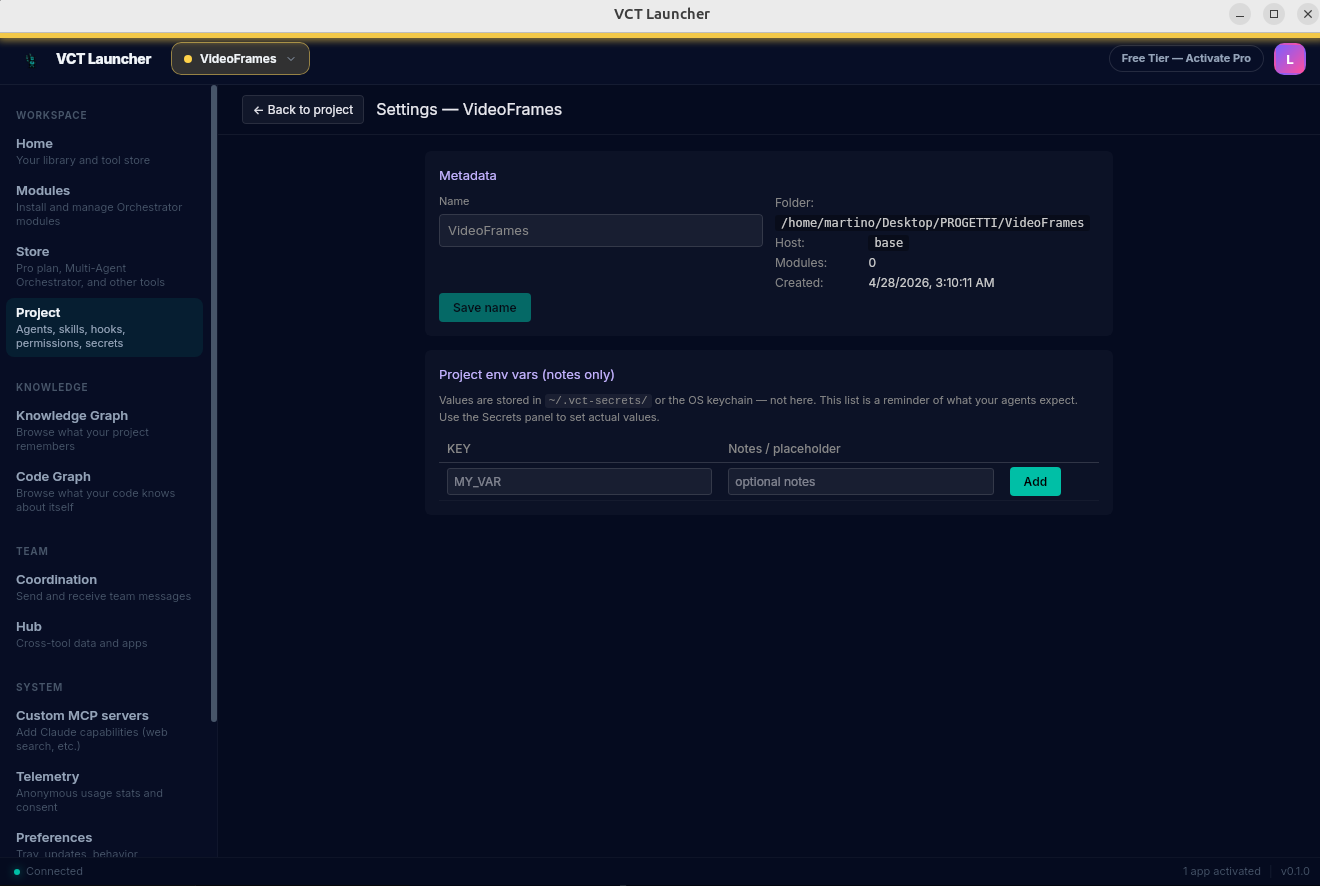Open Custom MCP servers in sidebar
The width and height of the screenshot is (1320, 886).
pos(104,730)
